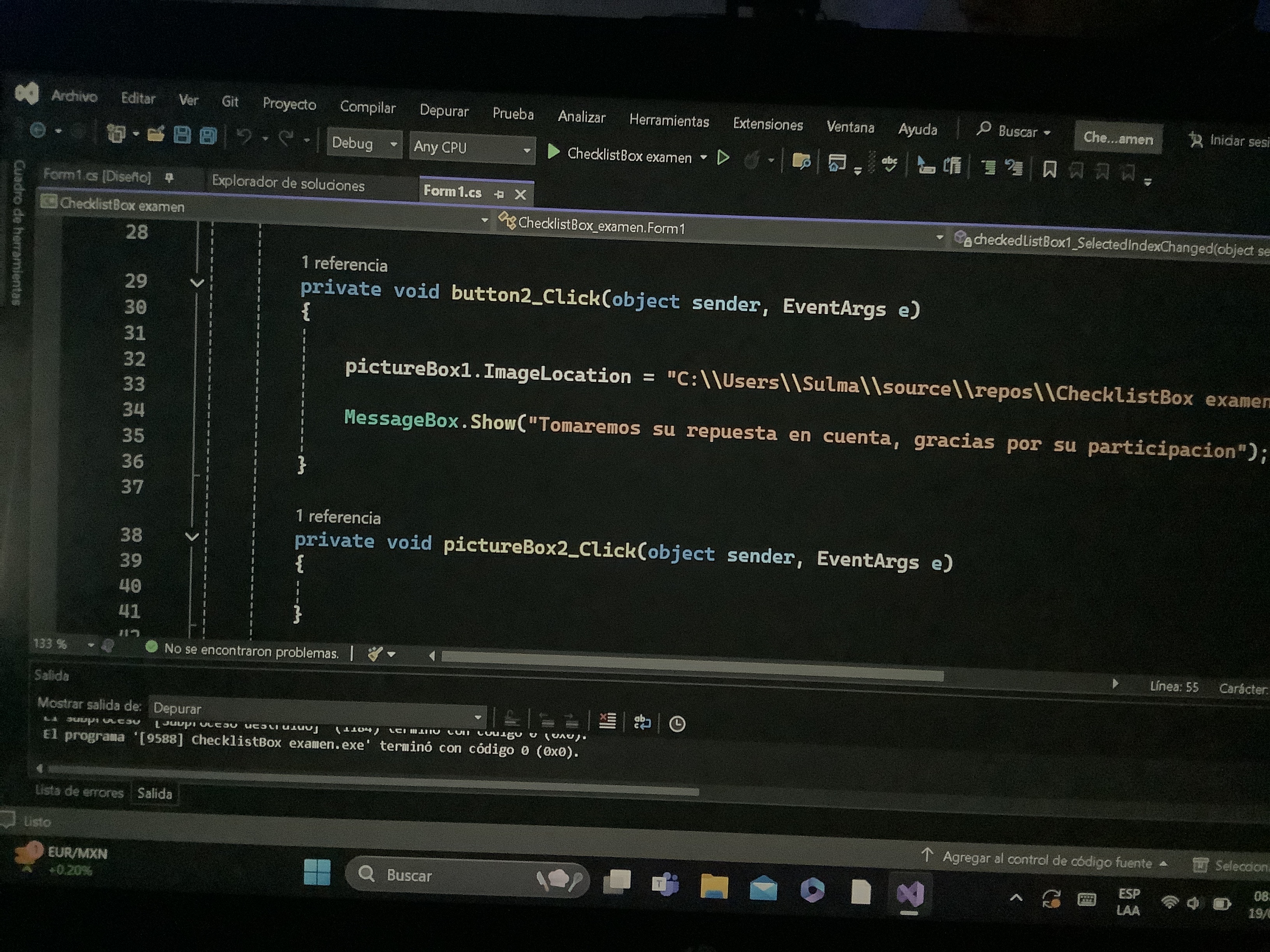
Task: Click the code cleanup broom icon
Action: [x=375, y=654]
